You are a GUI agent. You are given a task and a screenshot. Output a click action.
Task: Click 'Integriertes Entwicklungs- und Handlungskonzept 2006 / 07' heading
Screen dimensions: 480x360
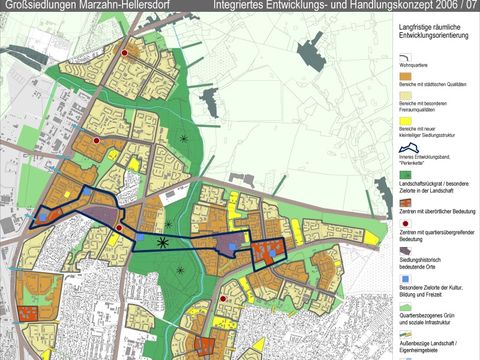[x=345, y=5]
